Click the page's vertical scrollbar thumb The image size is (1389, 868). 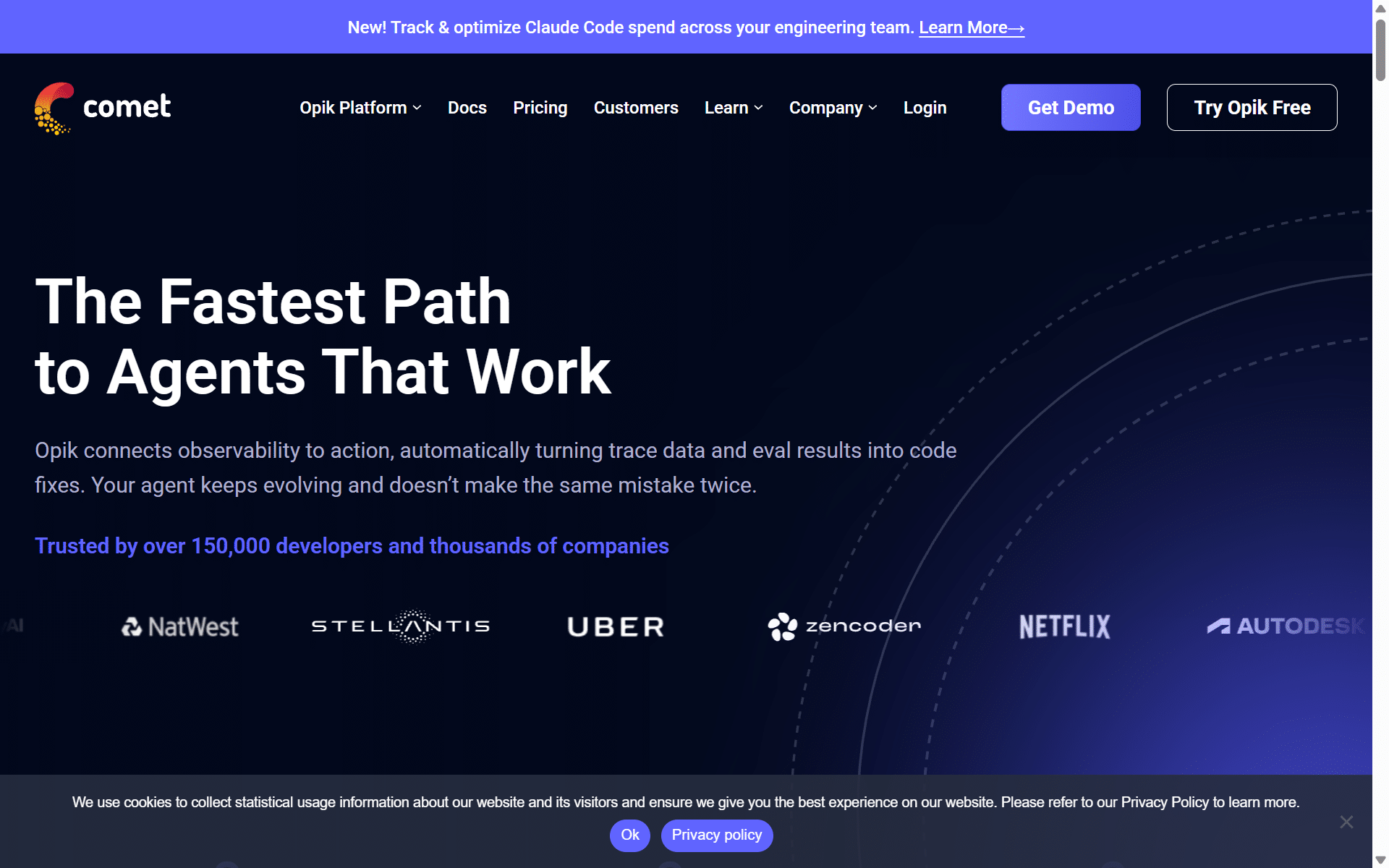[x=1380, y=49]
